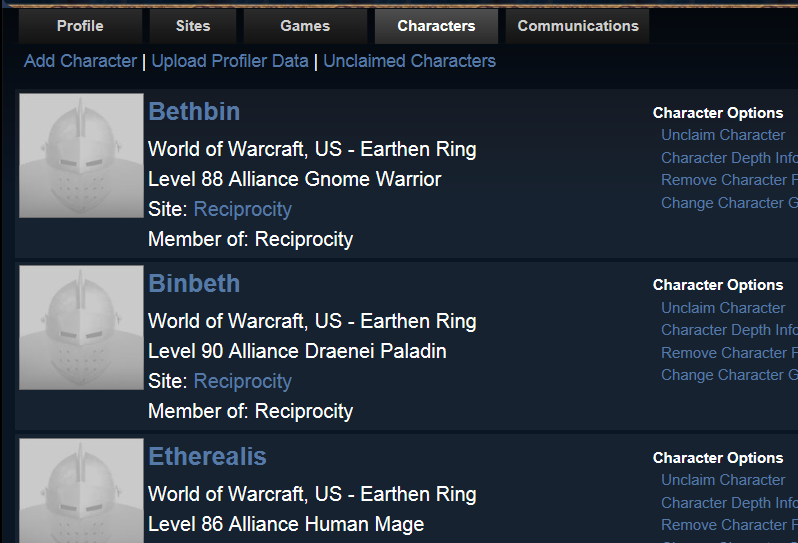Open Reciprocity site link under Bethbin
Viewport: 798px width, 543px height.
(x=243, y=210)
